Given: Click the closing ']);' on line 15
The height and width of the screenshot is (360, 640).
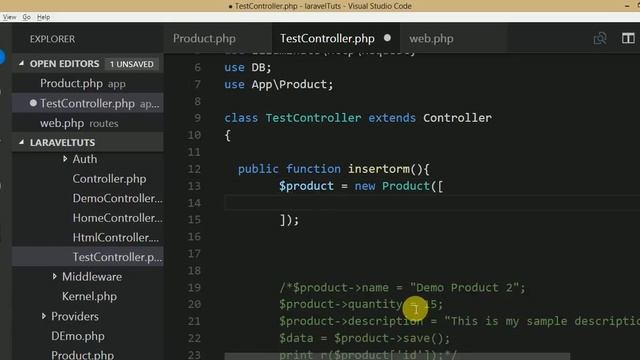Looking at the screenshot, I should point(289,220).
